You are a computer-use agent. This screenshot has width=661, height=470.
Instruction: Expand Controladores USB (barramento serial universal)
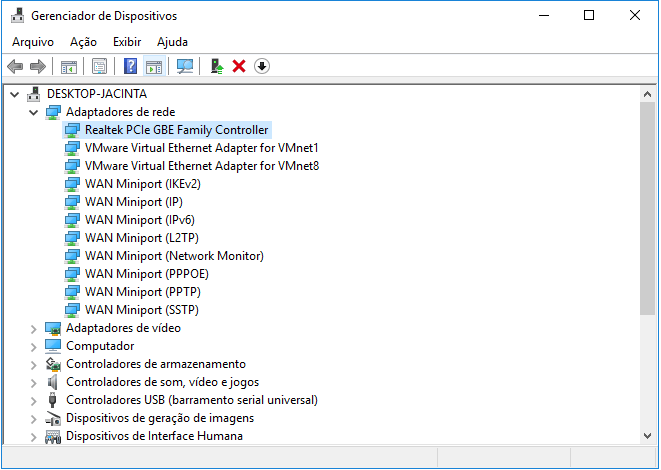33,400
